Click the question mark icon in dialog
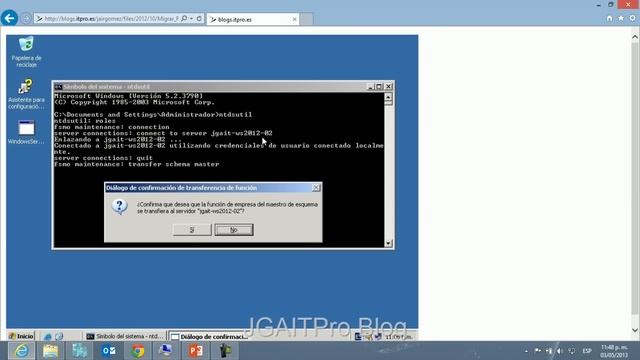640x360 pixels. (120, 207)
